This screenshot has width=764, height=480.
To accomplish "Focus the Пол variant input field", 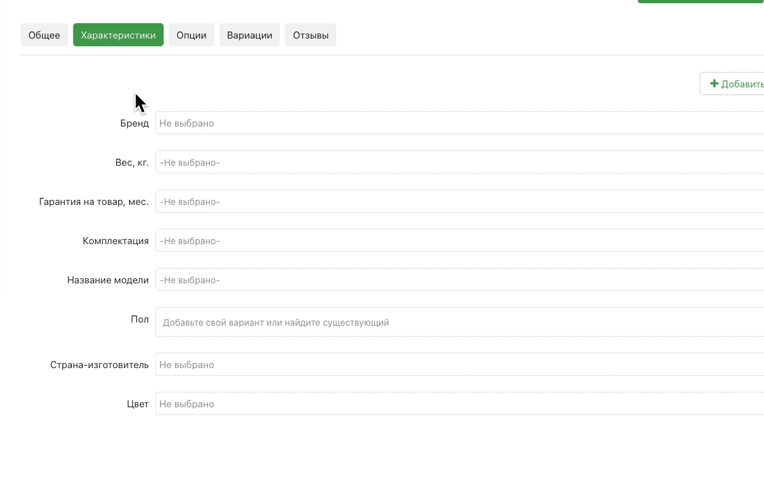I will 459,322.
